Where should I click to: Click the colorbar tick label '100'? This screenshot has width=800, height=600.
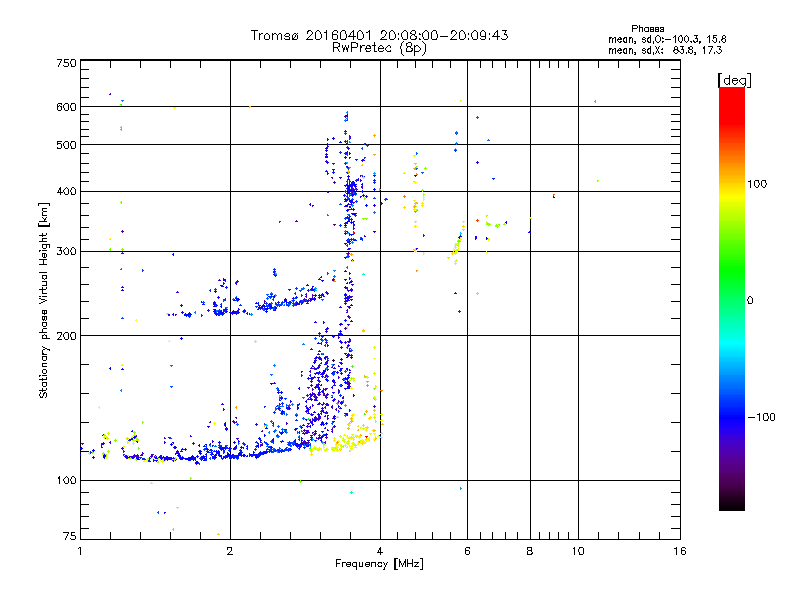(757, 184)
